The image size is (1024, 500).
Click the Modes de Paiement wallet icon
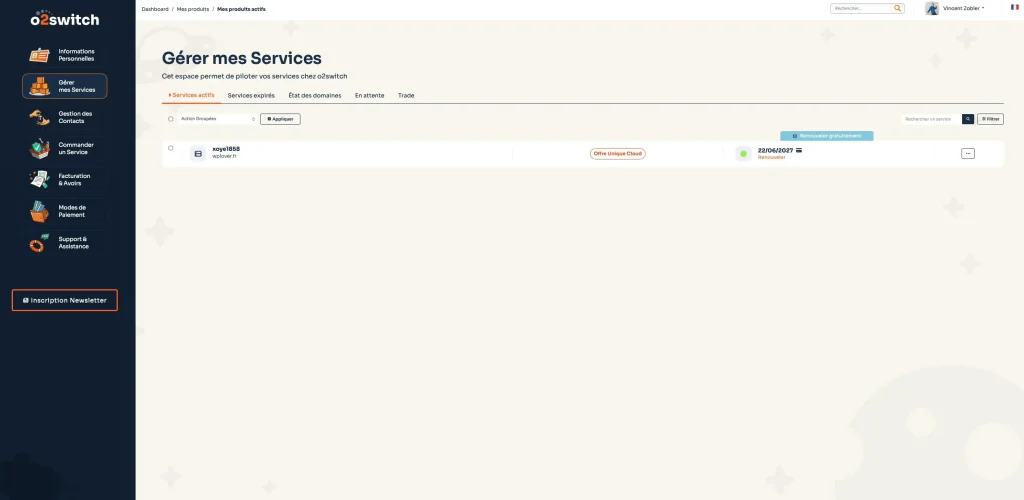pyautogui.click(x=39, y=211)
